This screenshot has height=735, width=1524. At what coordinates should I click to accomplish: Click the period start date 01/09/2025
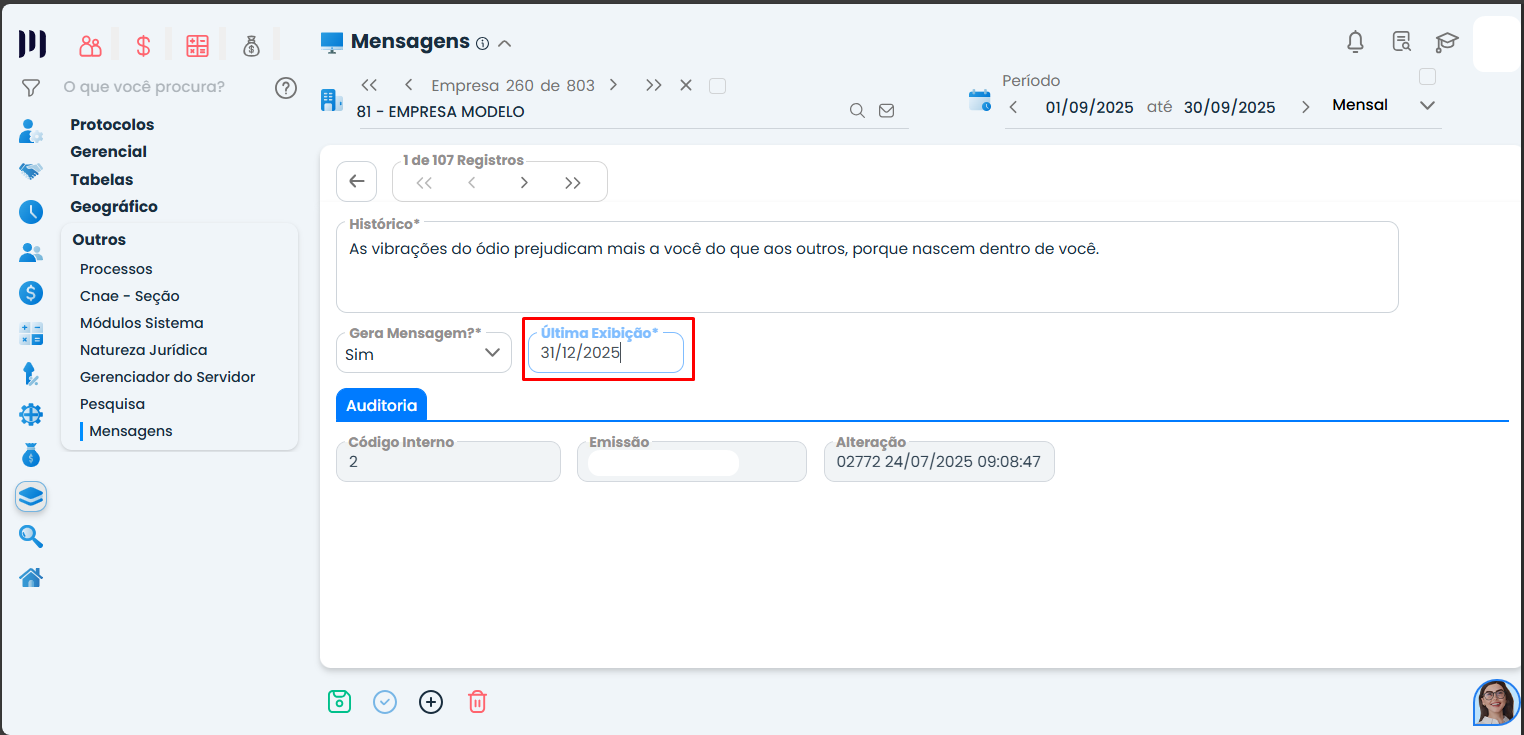(1090, 107)
